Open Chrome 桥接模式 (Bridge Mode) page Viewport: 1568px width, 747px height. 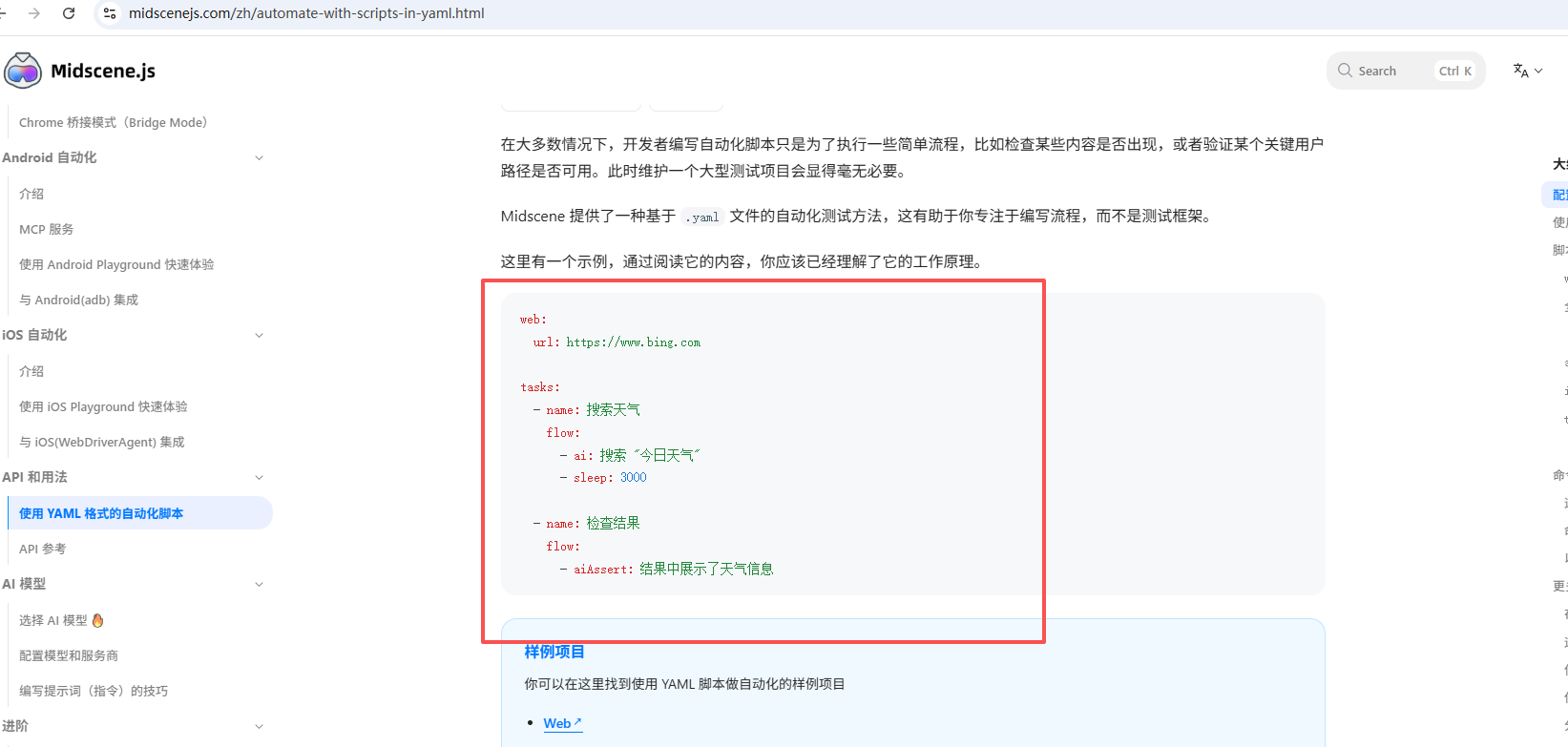pyautogui.click(x=114, y=122)
